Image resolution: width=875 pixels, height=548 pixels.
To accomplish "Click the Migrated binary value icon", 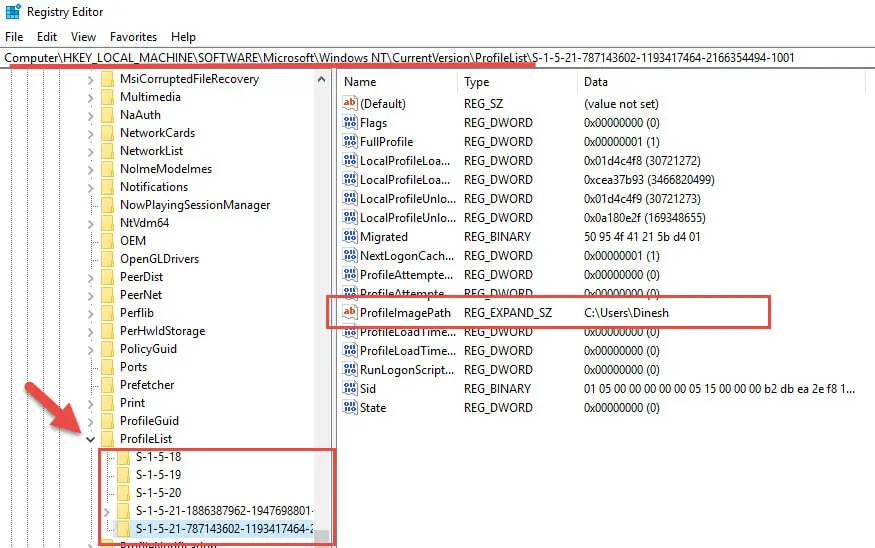I will 350,236.
